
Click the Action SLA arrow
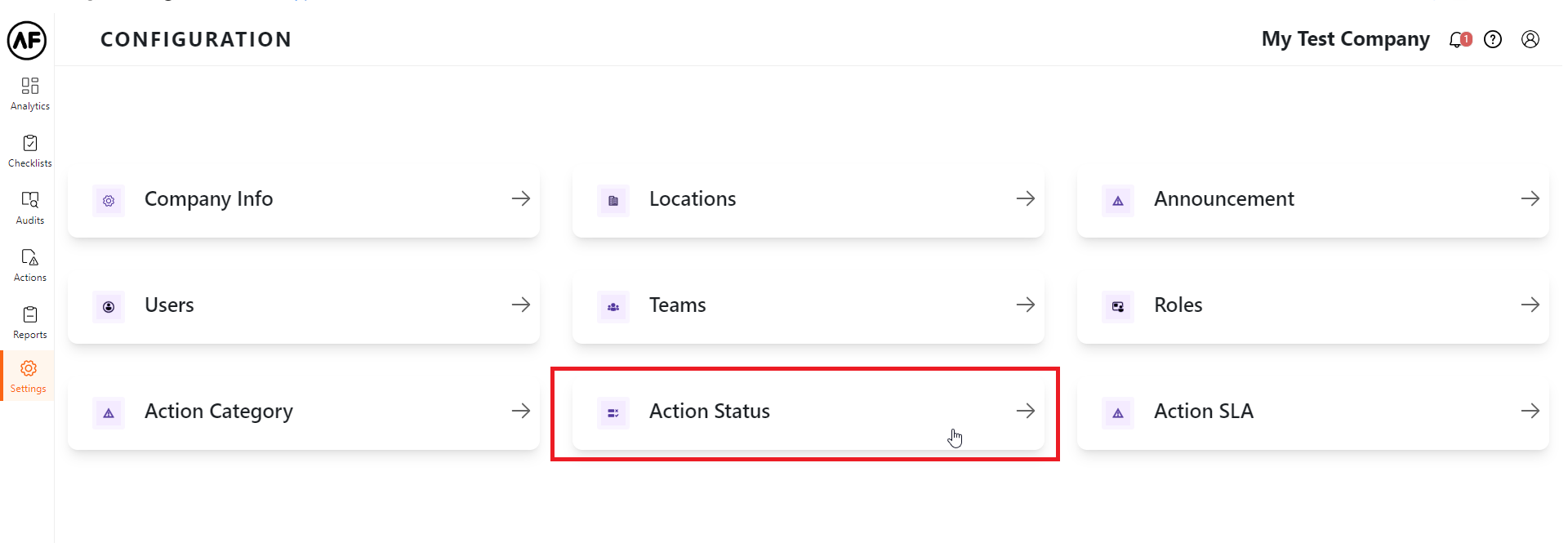tap(1530, 411)
